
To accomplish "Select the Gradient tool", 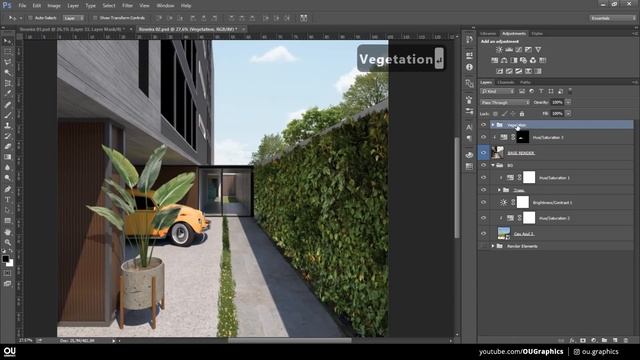I will coord(7,157).
